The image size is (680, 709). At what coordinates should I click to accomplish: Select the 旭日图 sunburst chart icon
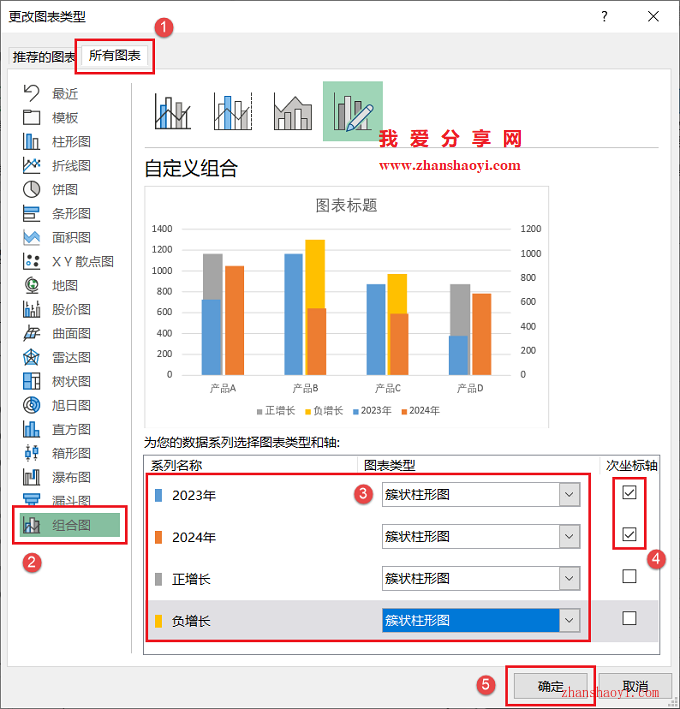32,405
